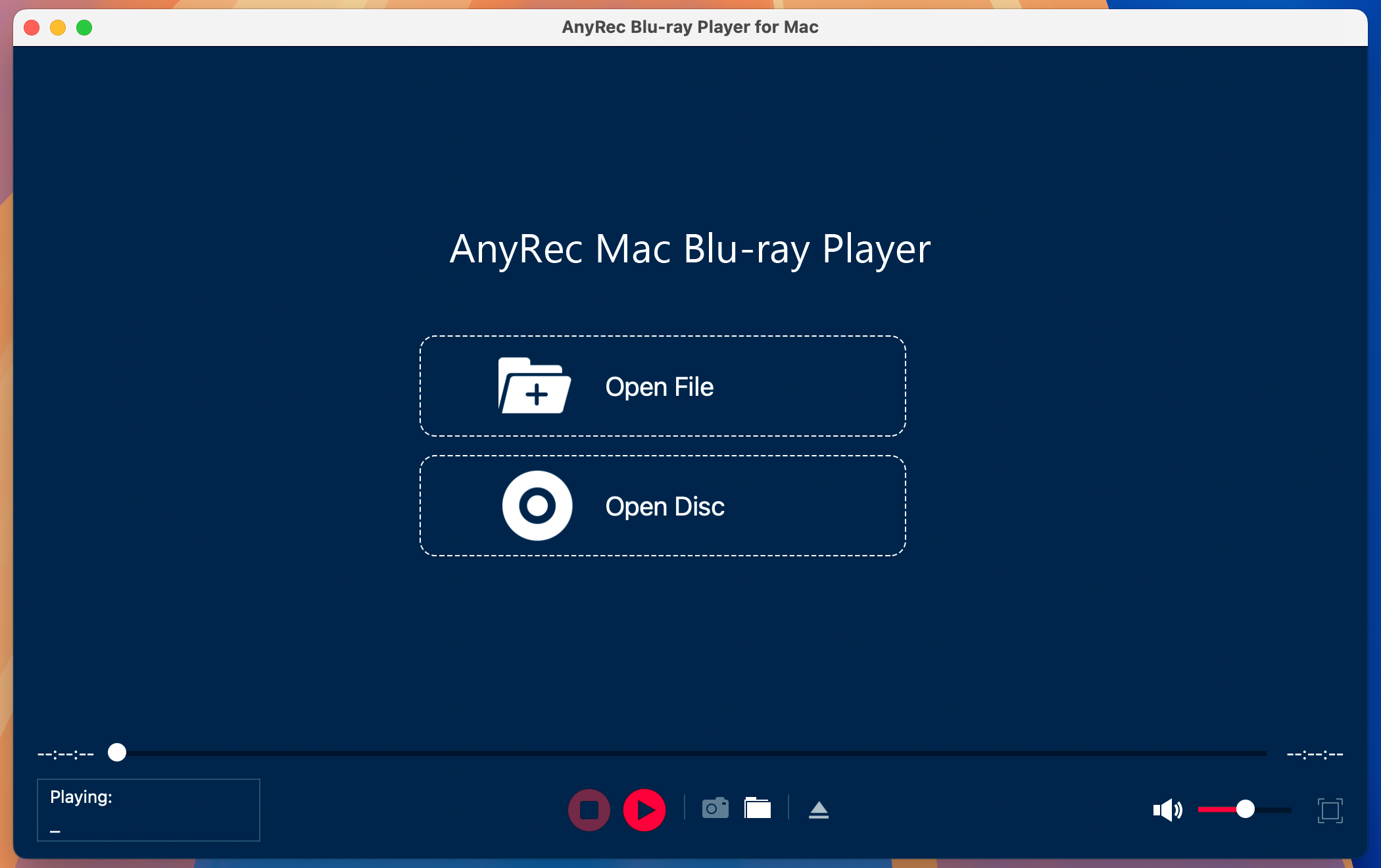Click the volume slider handle

coord(1245,809)
